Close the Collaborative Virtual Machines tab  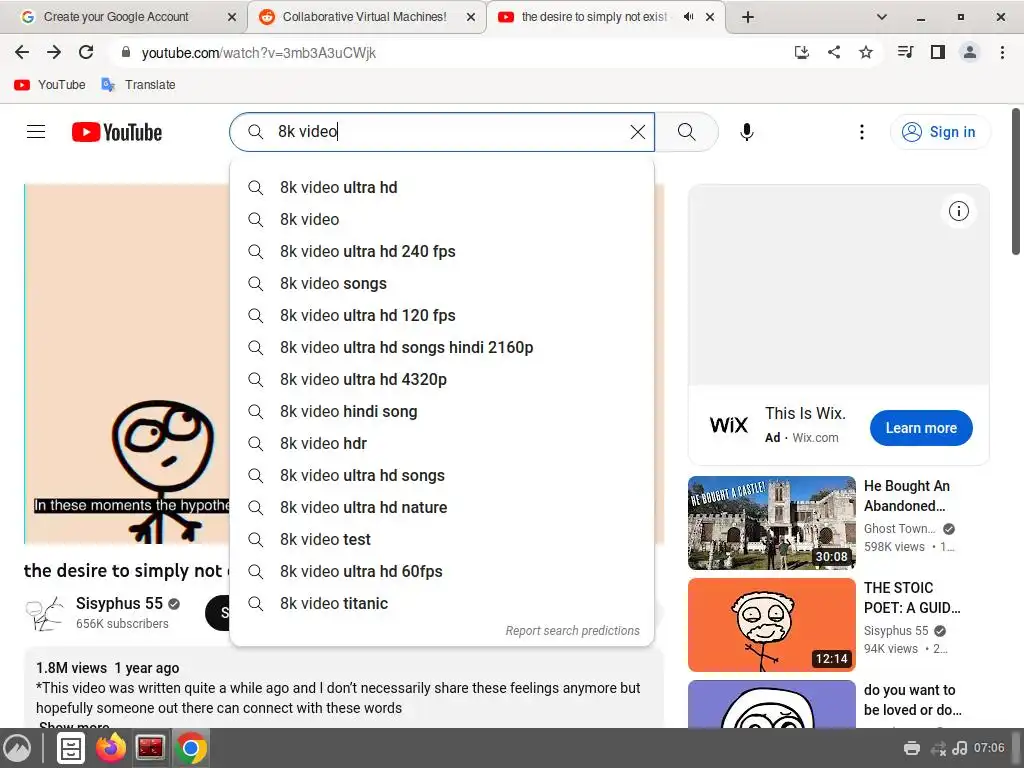[471, 17]
